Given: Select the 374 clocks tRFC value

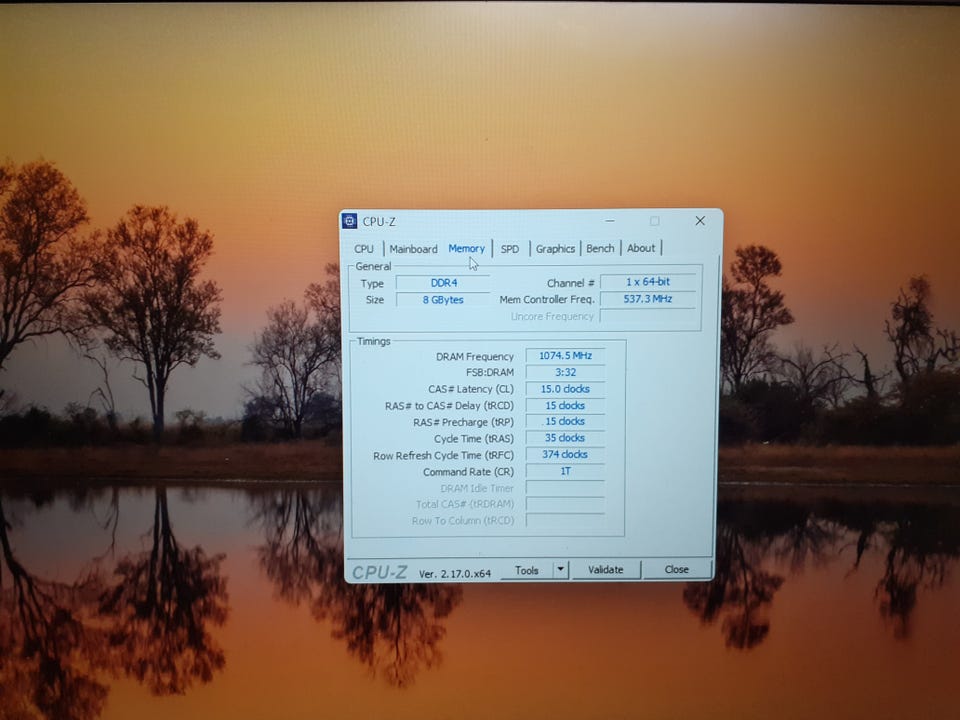Looking at the screenshot, I should [x=565, y=454].
